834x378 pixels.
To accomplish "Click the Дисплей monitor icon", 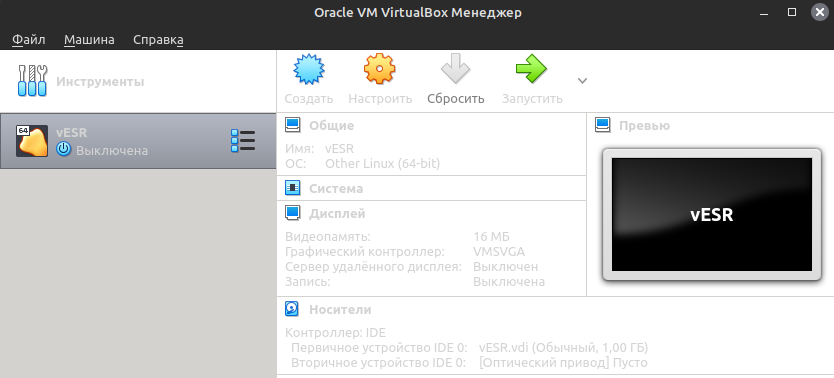I will pos(292,213).
